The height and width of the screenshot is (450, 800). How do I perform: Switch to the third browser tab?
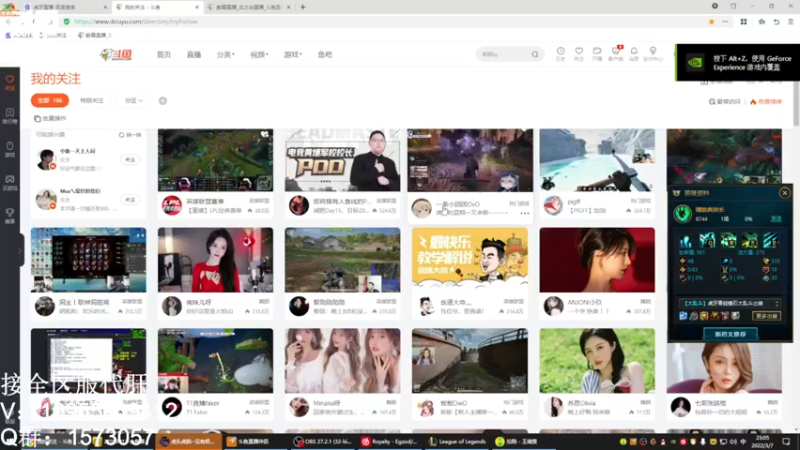click(x=249, y=7)
